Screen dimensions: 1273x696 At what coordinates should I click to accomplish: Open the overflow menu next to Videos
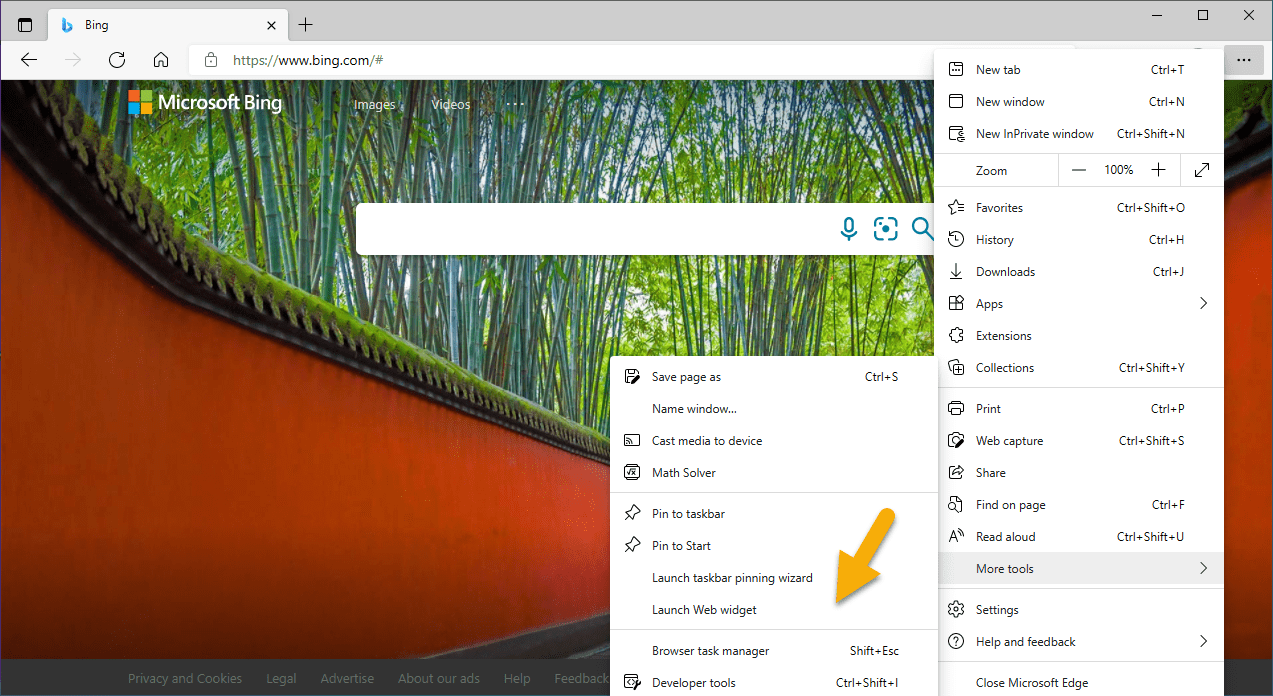click(514, 104)
